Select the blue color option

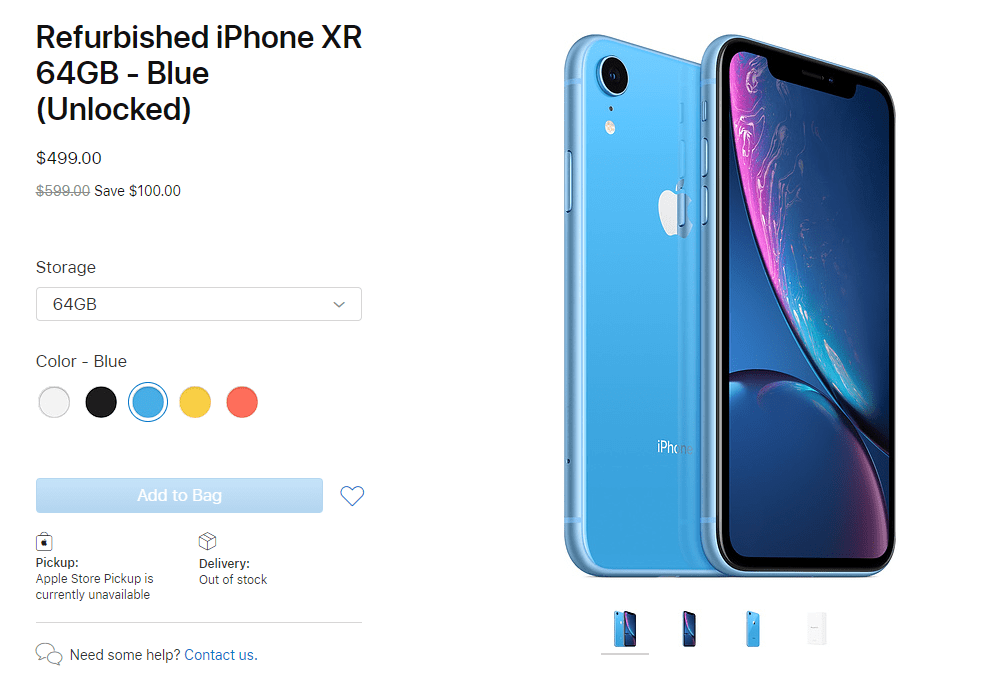click(x=148, y=402)
